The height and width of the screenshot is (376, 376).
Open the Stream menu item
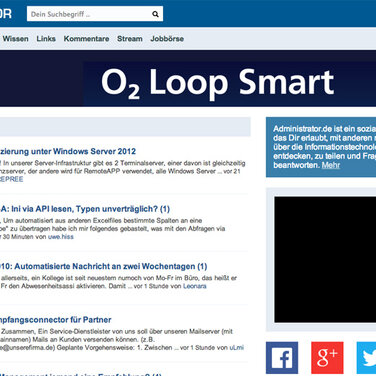pos(130,39)
